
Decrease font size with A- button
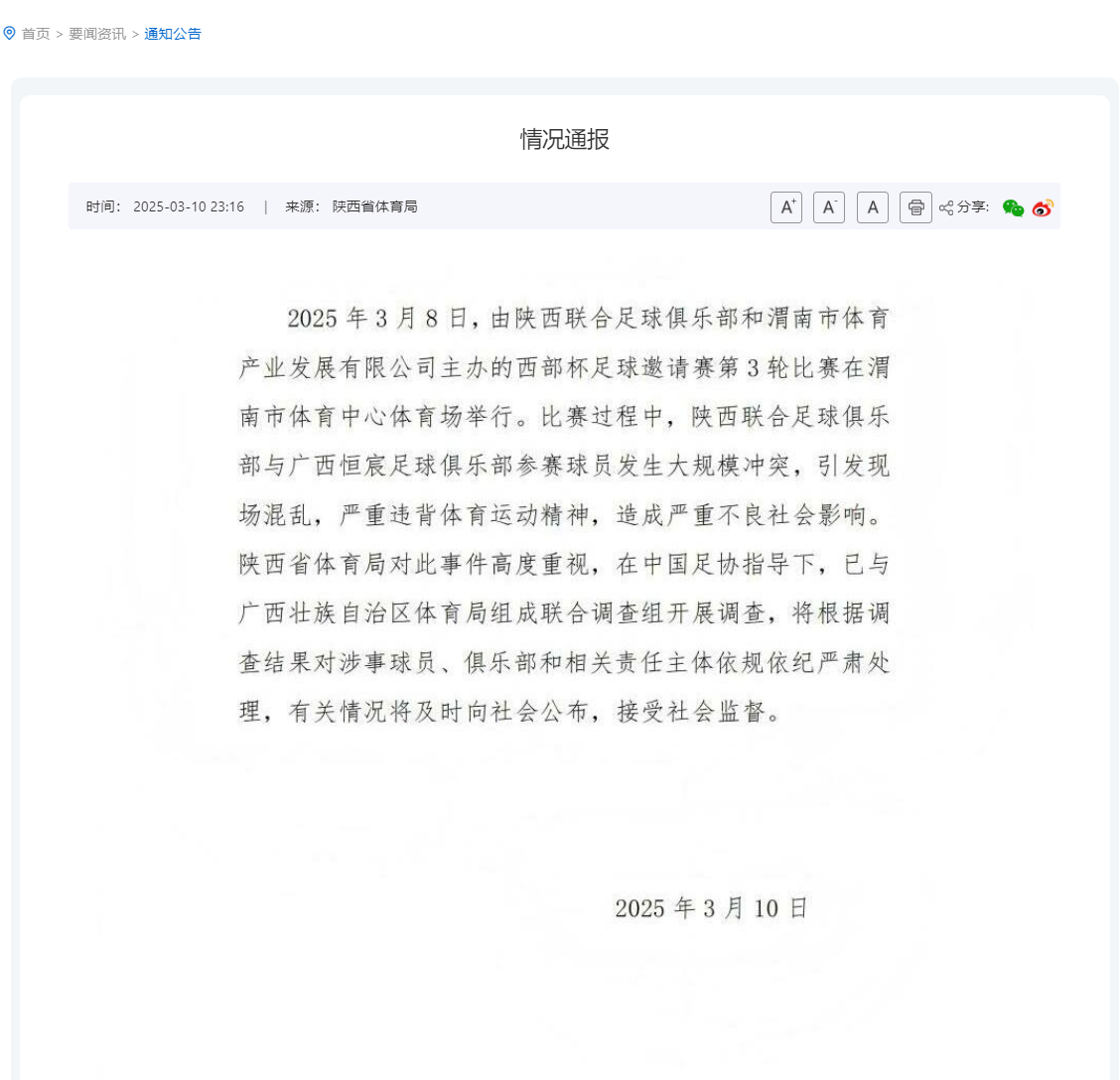(x=828, y=207)
